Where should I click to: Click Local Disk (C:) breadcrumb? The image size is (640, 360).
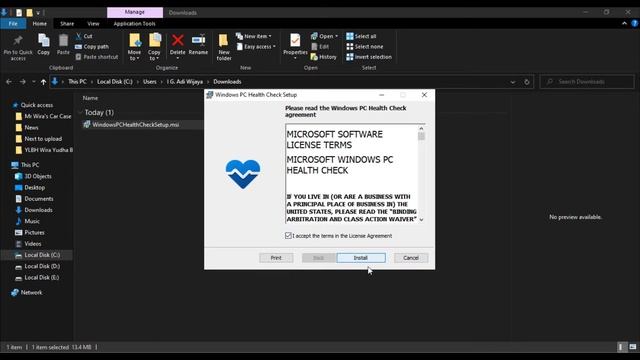[115, 82]
